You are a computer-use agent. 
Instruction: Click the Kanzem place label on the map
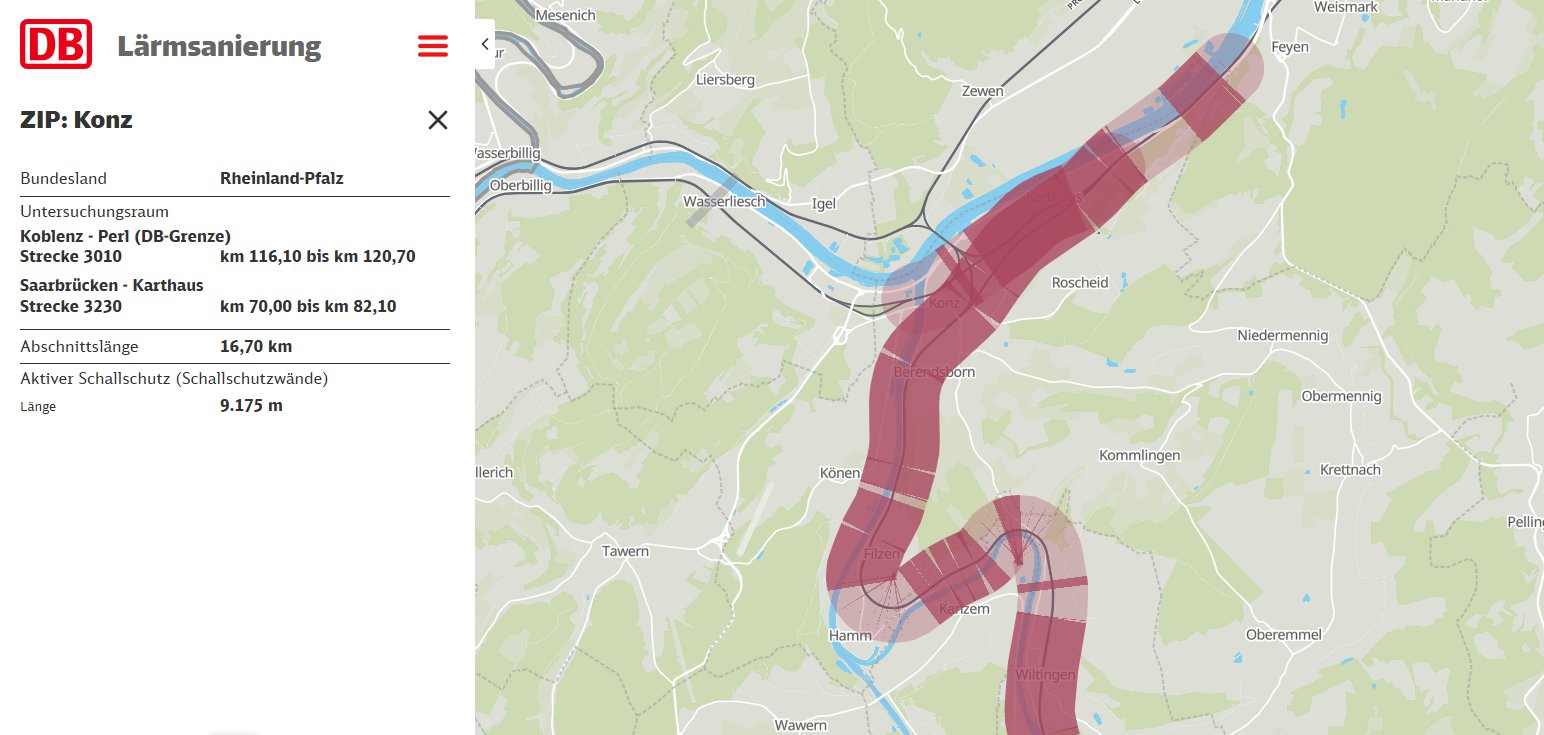(x=964, y=609)
